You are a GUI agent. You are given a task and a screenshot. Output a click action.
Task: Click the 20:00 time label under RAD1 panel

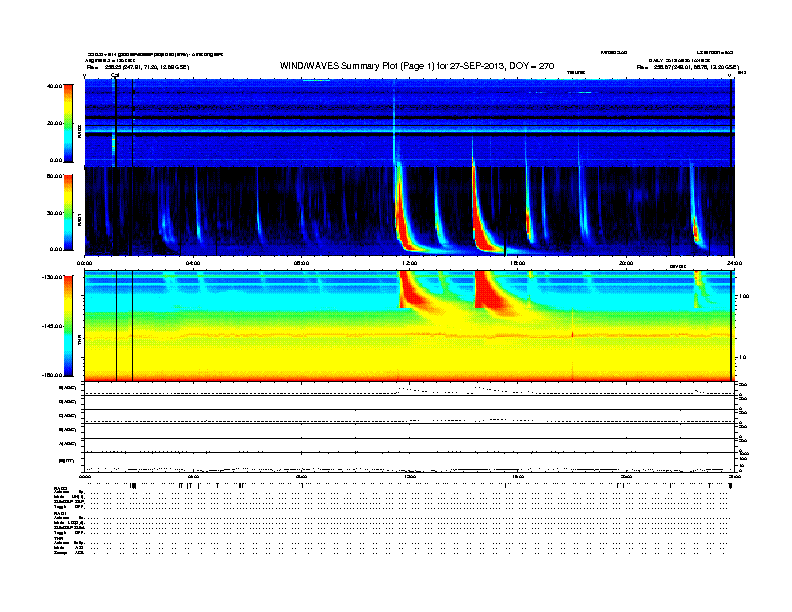[x=626, y=263]
